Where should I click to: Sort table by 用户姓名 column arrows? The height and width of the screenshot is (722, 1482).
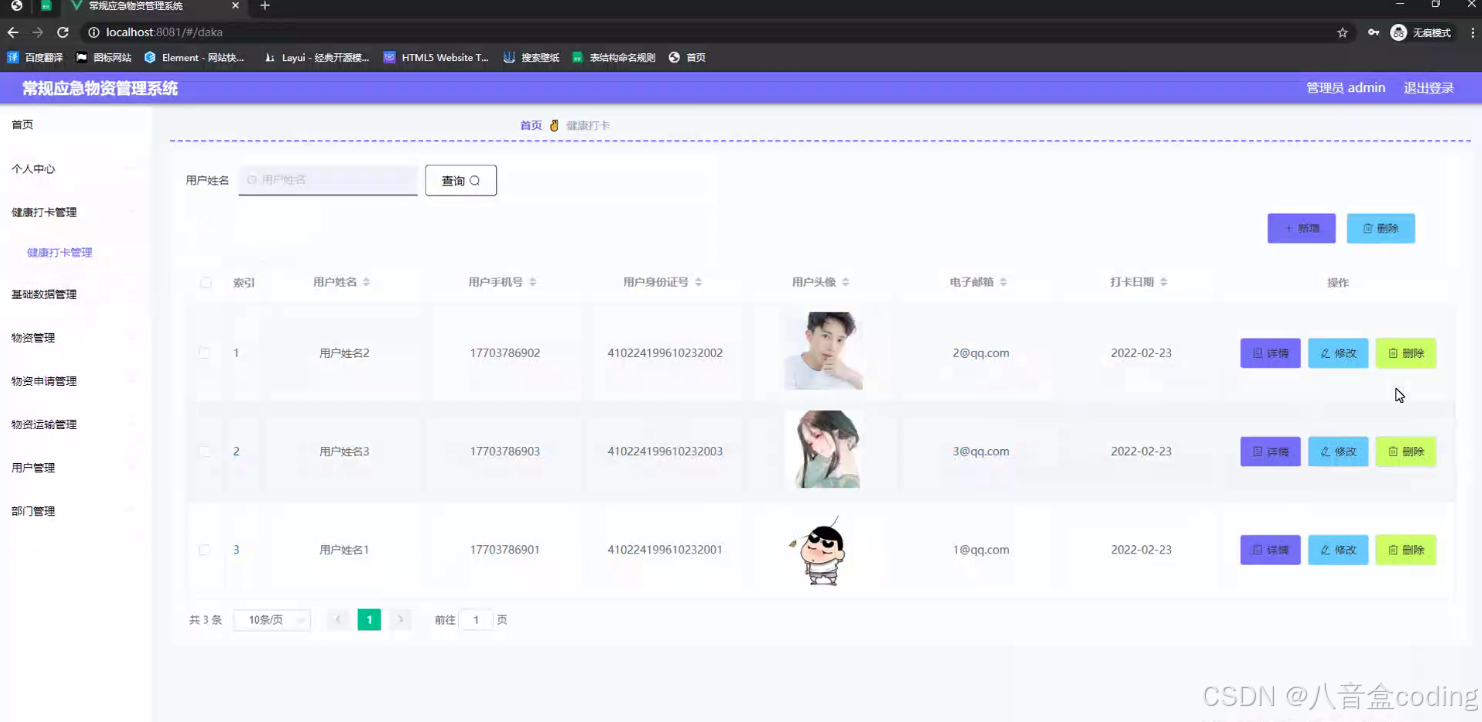point(366,283)
